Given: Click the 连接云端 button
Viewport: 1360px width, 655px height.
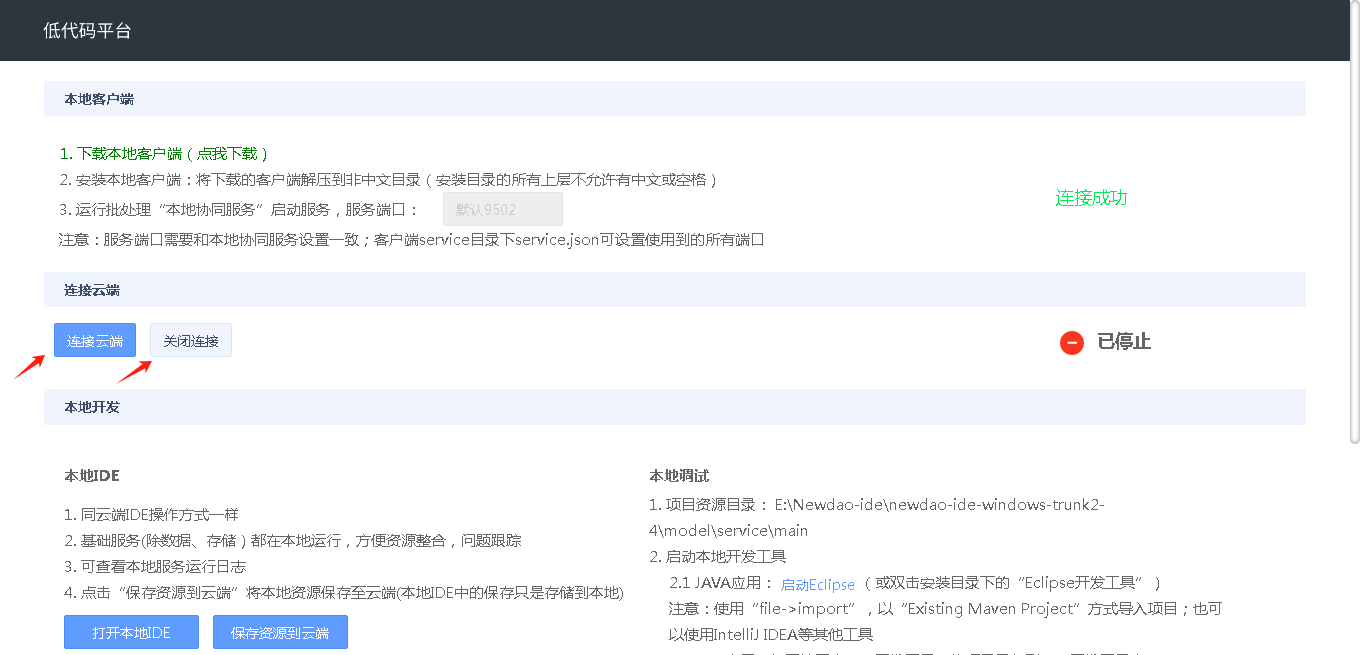Looking at the screenshot, I should click(x=95, y=341).
